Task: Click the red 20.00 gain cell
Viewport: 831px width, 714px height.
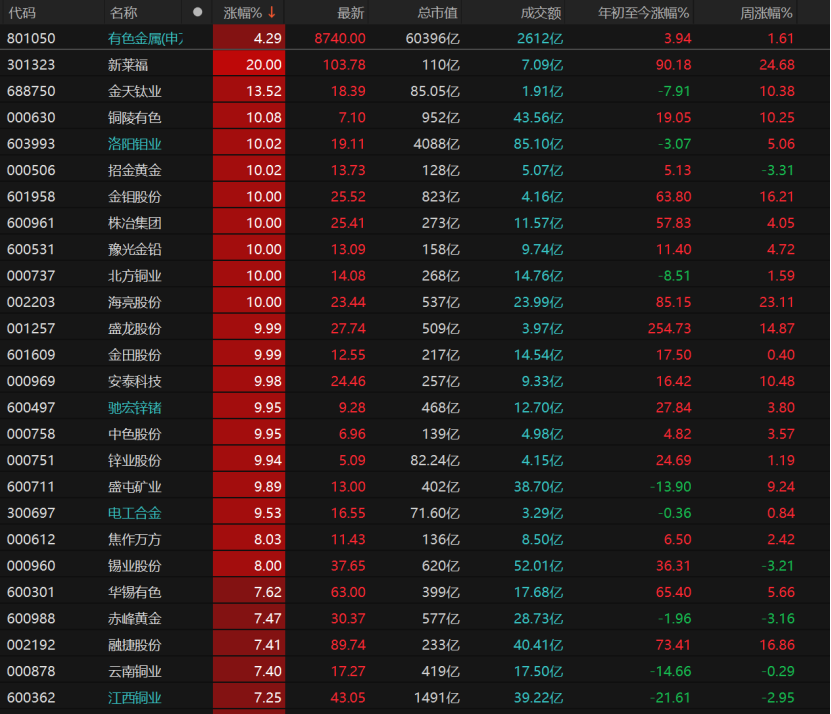Action: pos(249,65)
